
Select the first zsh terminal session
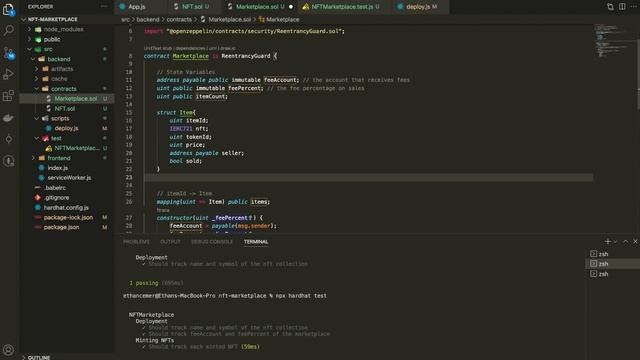tap(613, 254)
